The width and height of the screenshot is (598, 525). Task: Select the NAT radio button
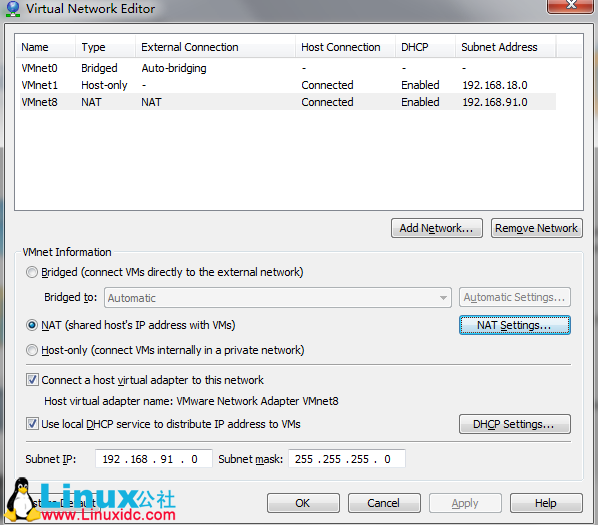pyautogui.click(x=32, y=325)
